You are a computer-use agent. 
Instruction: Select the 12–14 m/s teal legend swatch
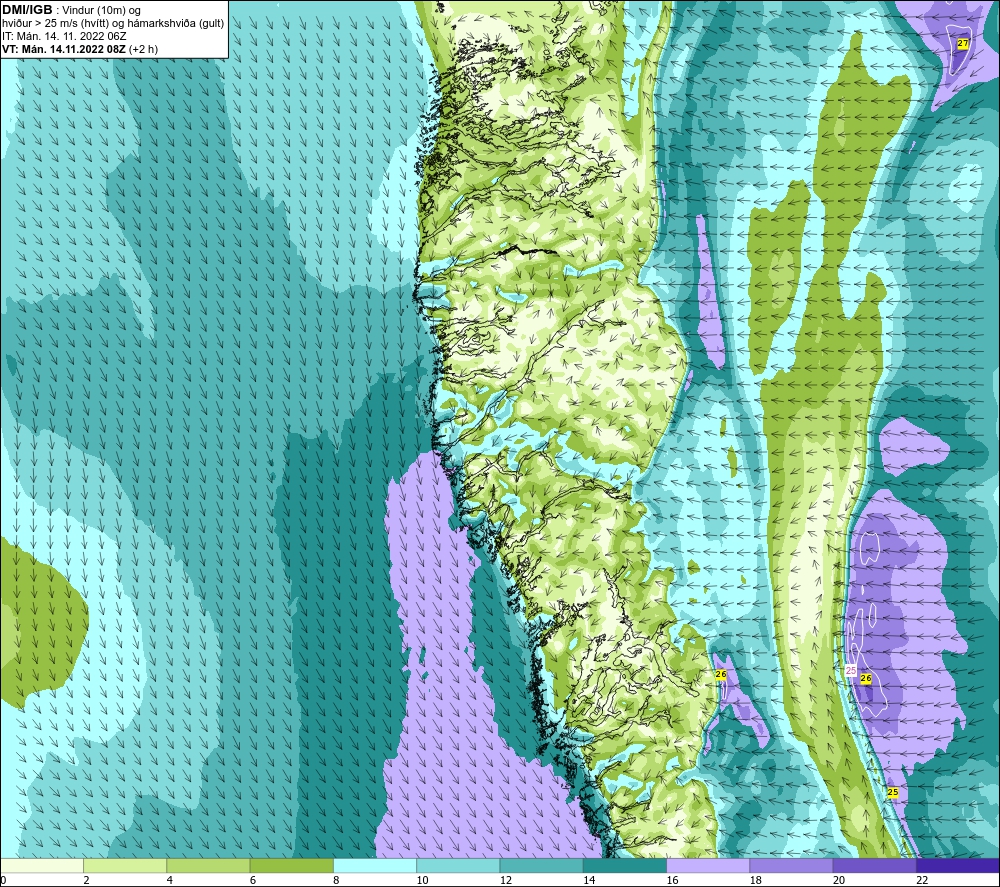pyautogui.click(x=541, y=866)
